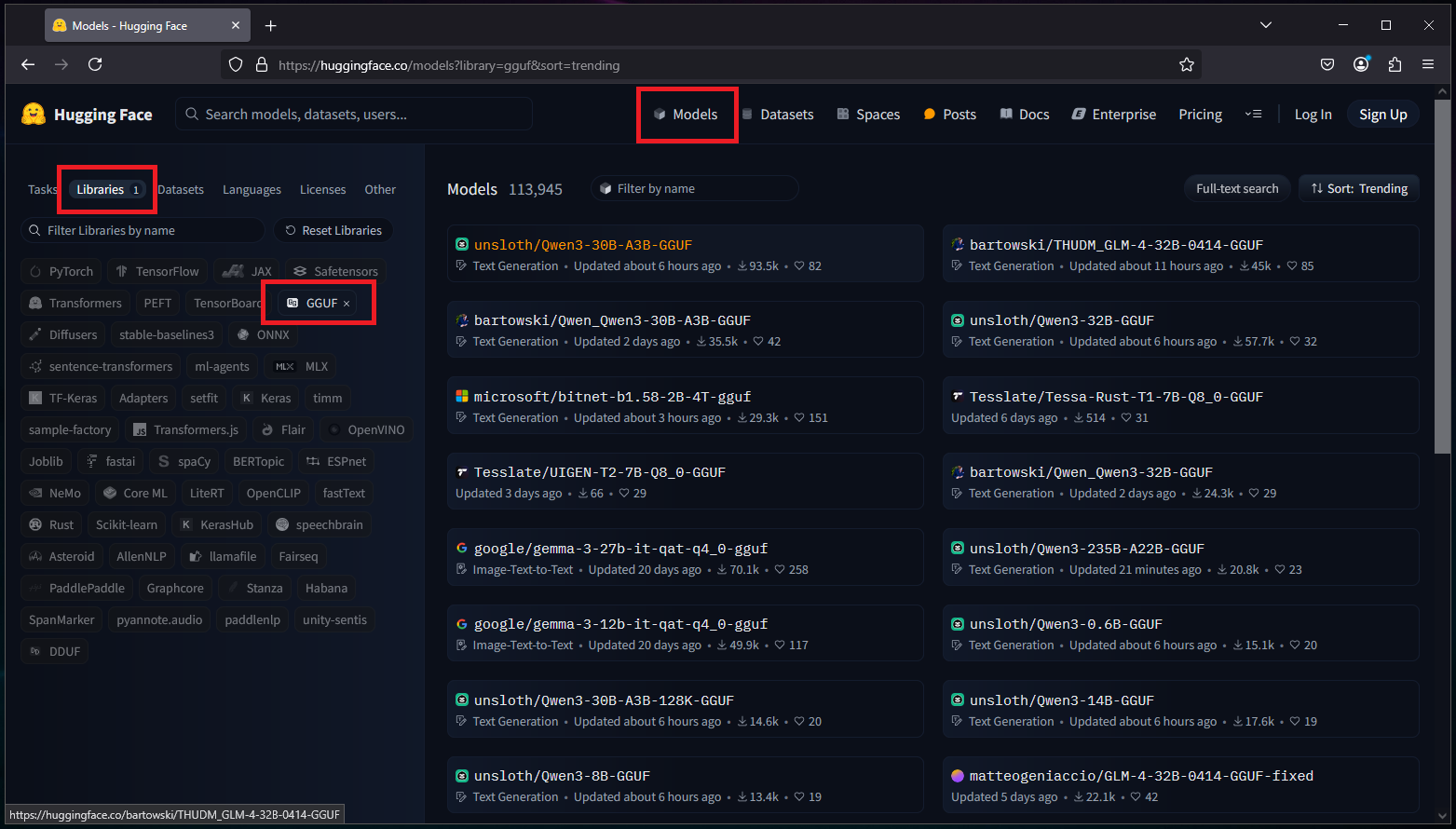
Task: Open bartowski/THUDM_GLM-4-32B-0414-GGUF model card
Action: click(x=1180, y=255)
